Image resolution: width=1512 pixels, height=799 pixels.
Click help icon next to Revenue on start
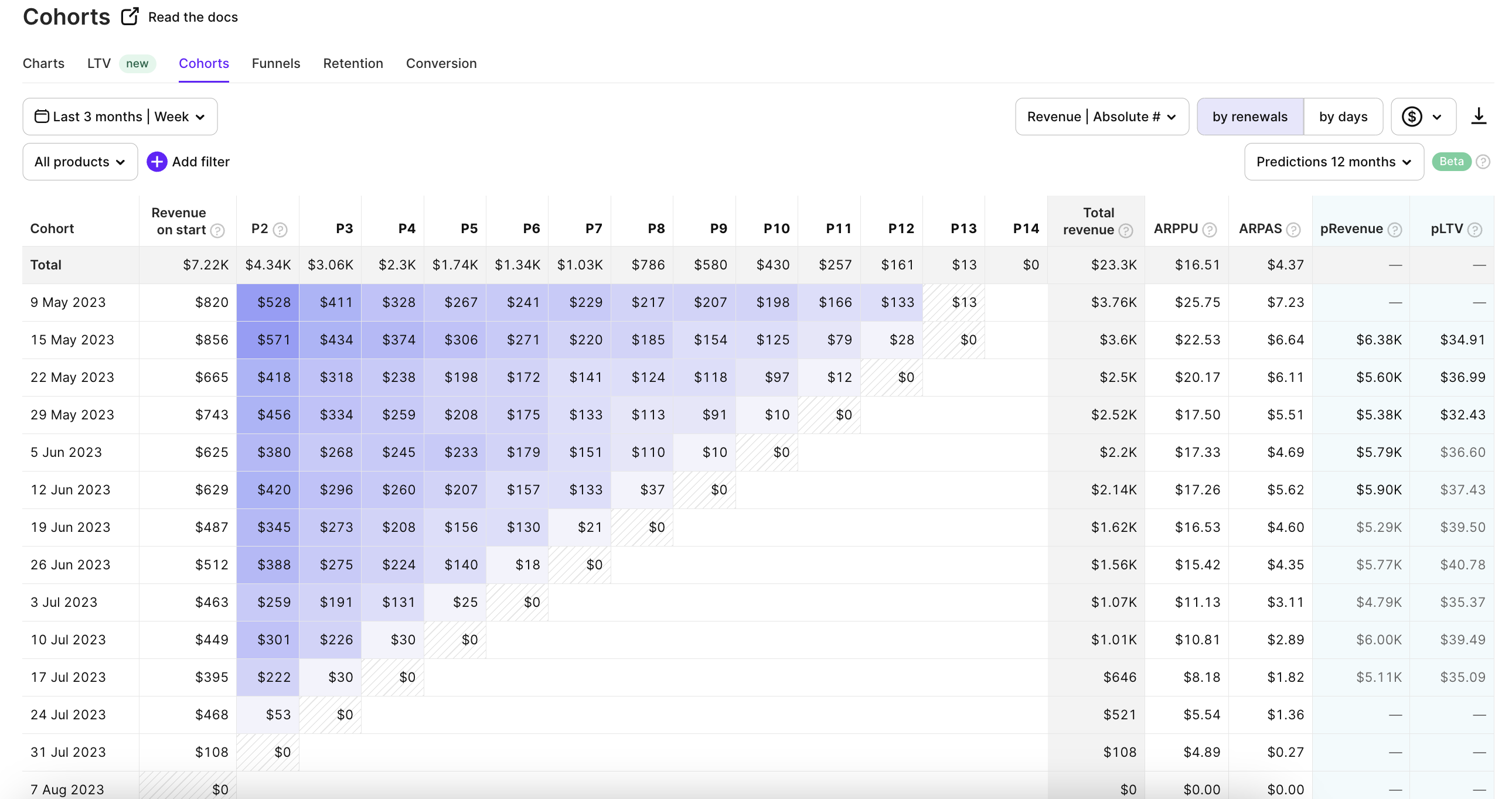click(x=218, y=231)
